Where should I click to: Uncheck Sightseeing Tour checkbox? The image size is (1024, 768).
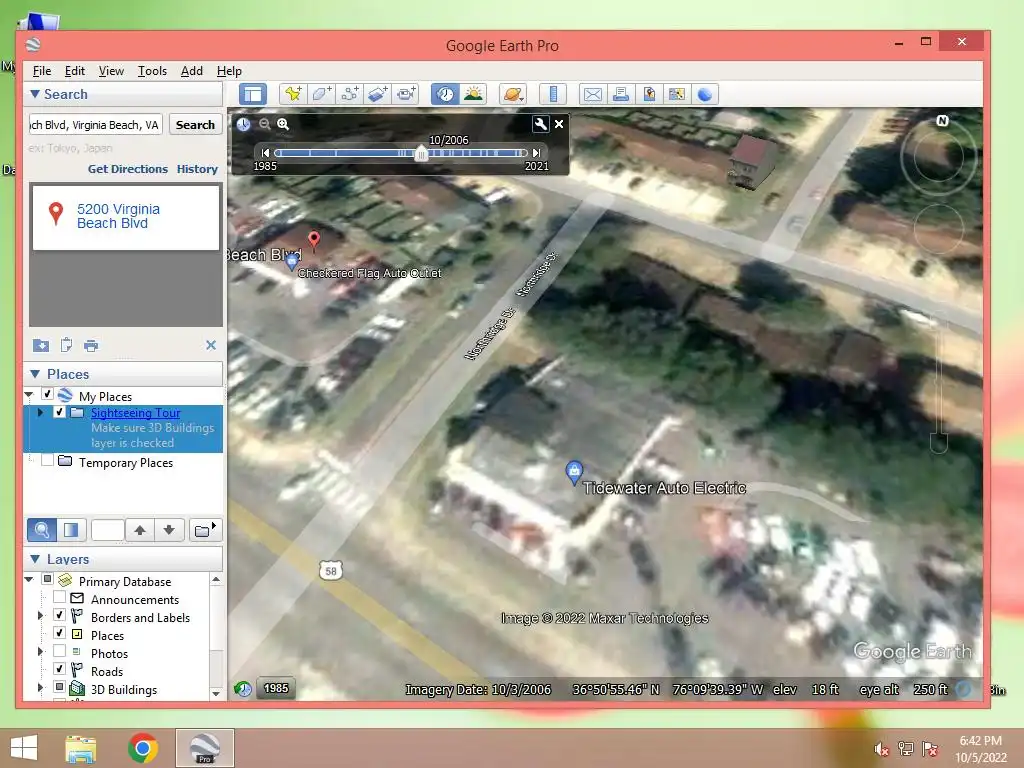pyautogui.click(x=59, y=412)
